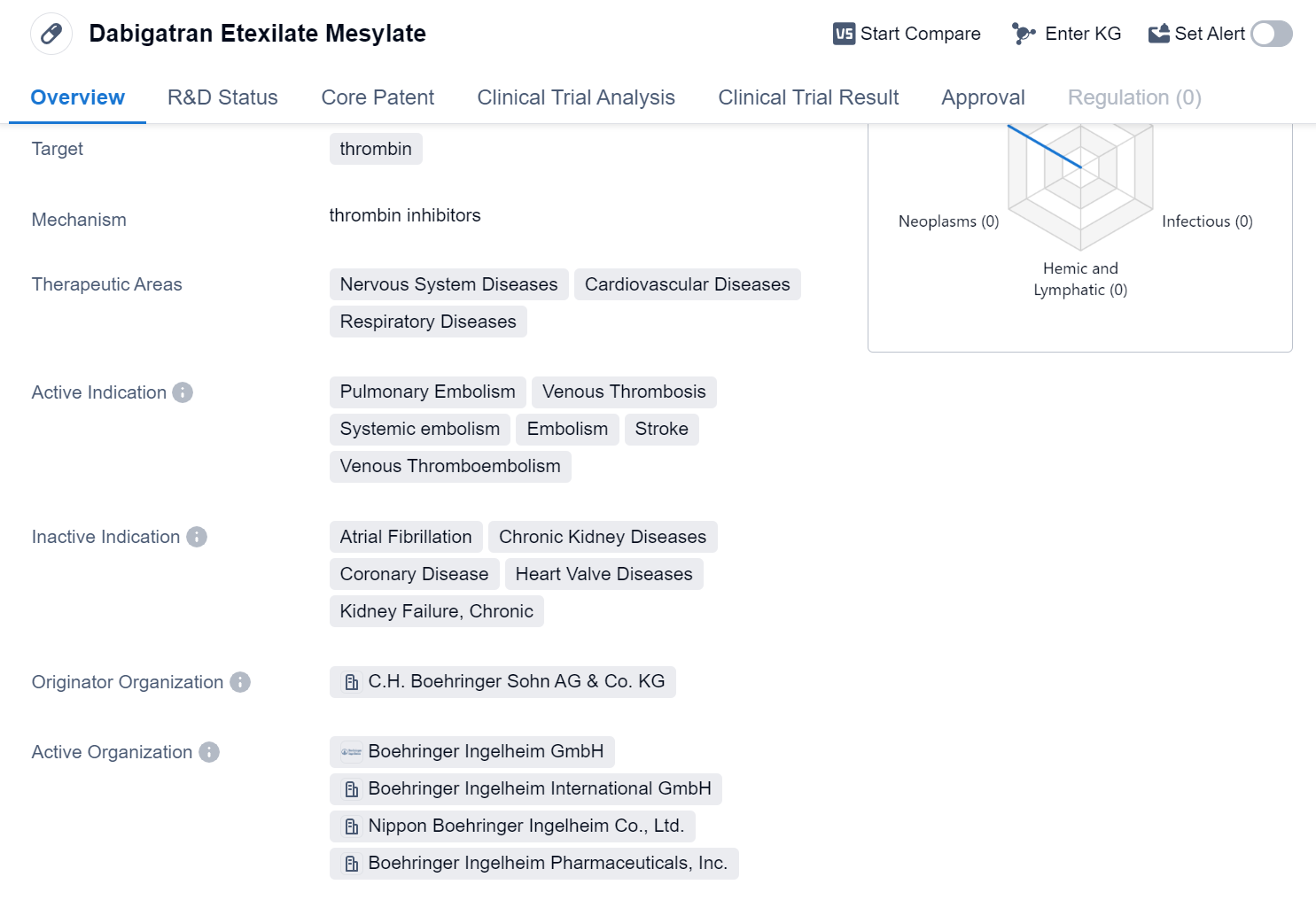The image size is (1316, 900).
Task: Switch to the R&D Status tab
Action: (x=222, y=97)
